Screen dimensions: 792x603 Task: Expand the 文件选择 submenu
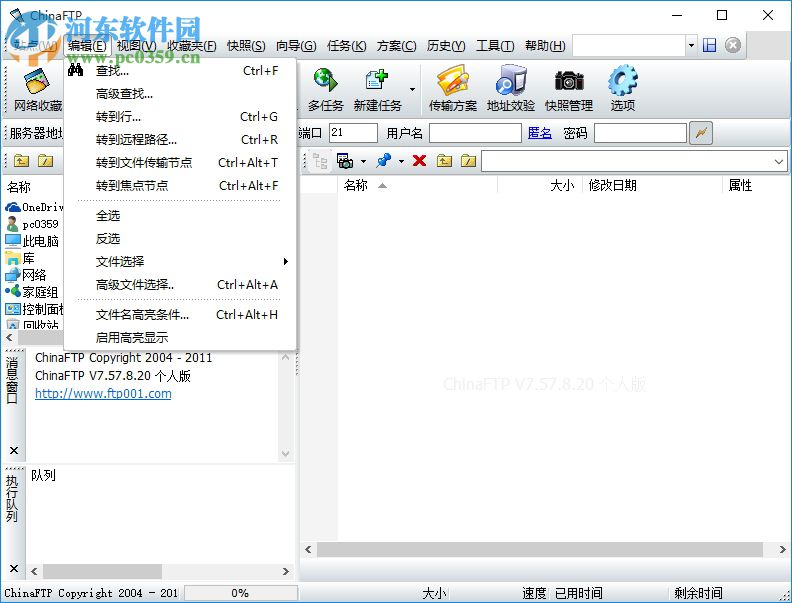click(180, 262)
